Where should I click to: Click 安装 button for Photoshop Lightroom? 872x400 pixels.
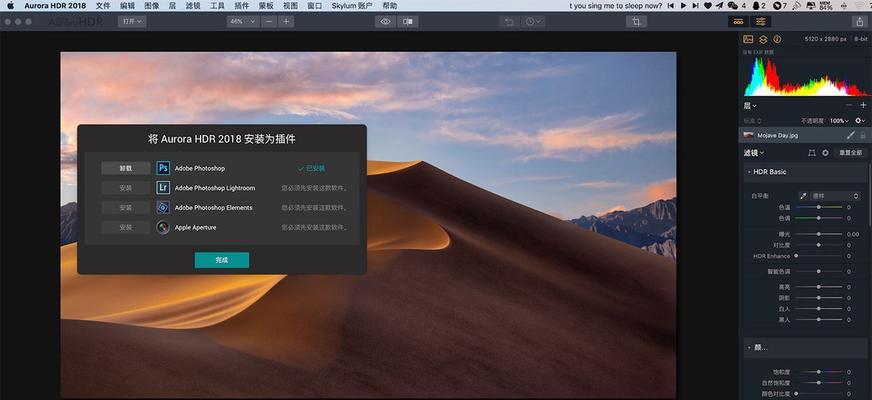pyautogui.click(x=126, y=188)
